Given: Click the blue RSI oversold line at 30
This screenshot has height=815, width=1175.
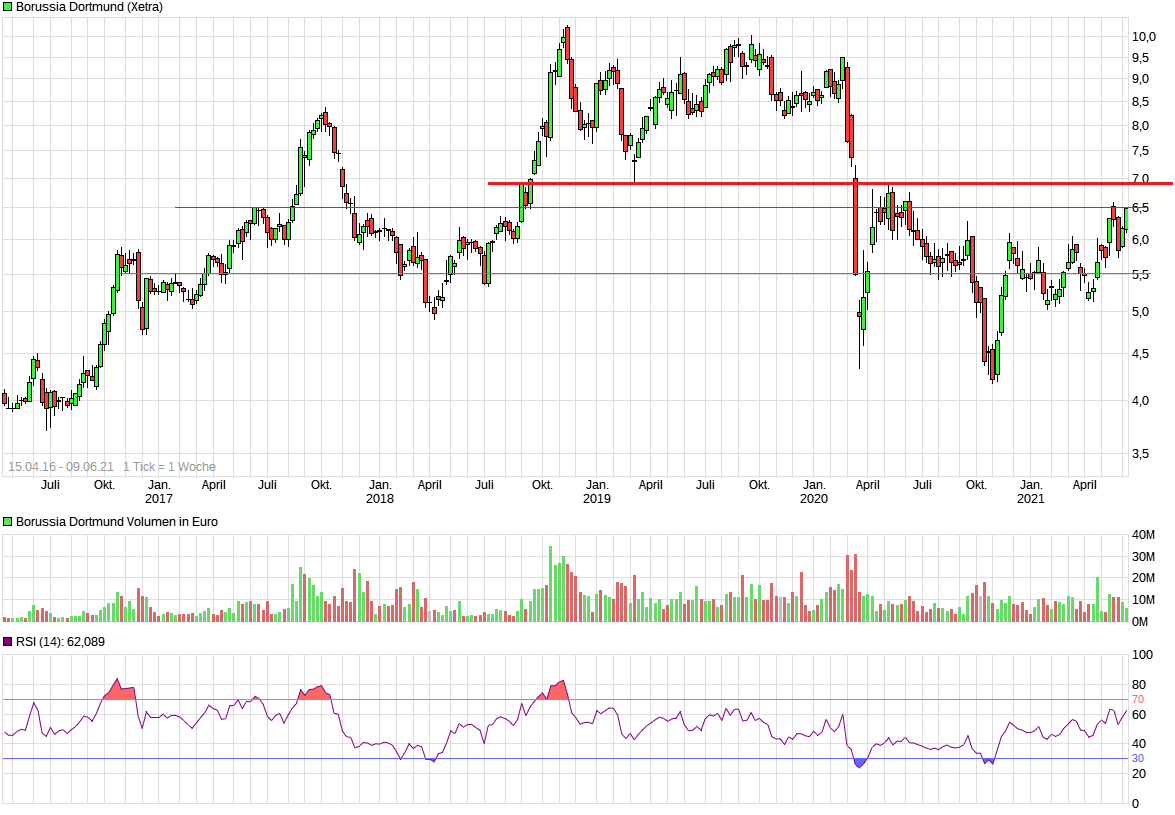Looking at the screenshot, I should (x=565, y=759).
